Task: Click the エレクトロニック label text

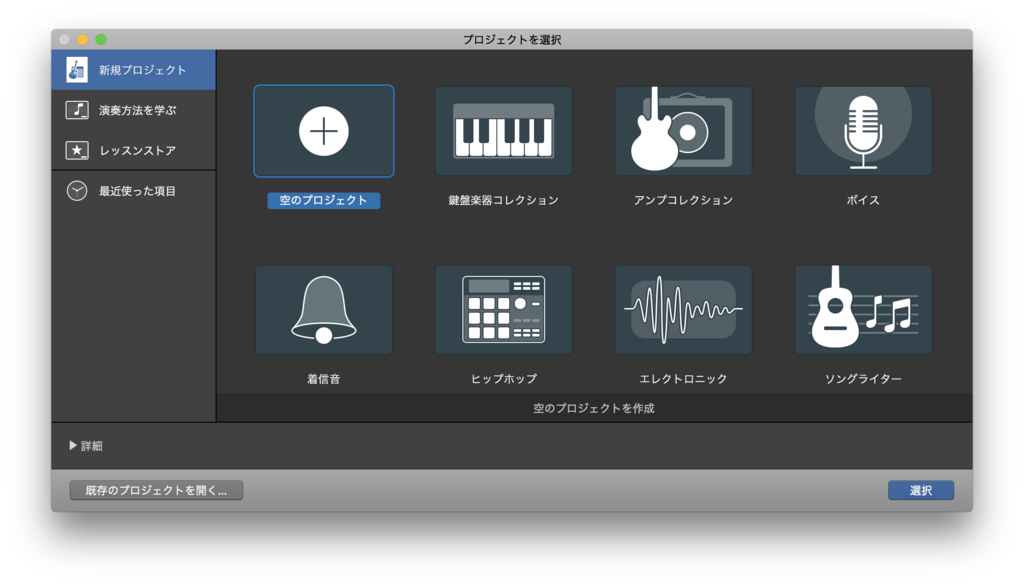Action: [x=683, y=379]
